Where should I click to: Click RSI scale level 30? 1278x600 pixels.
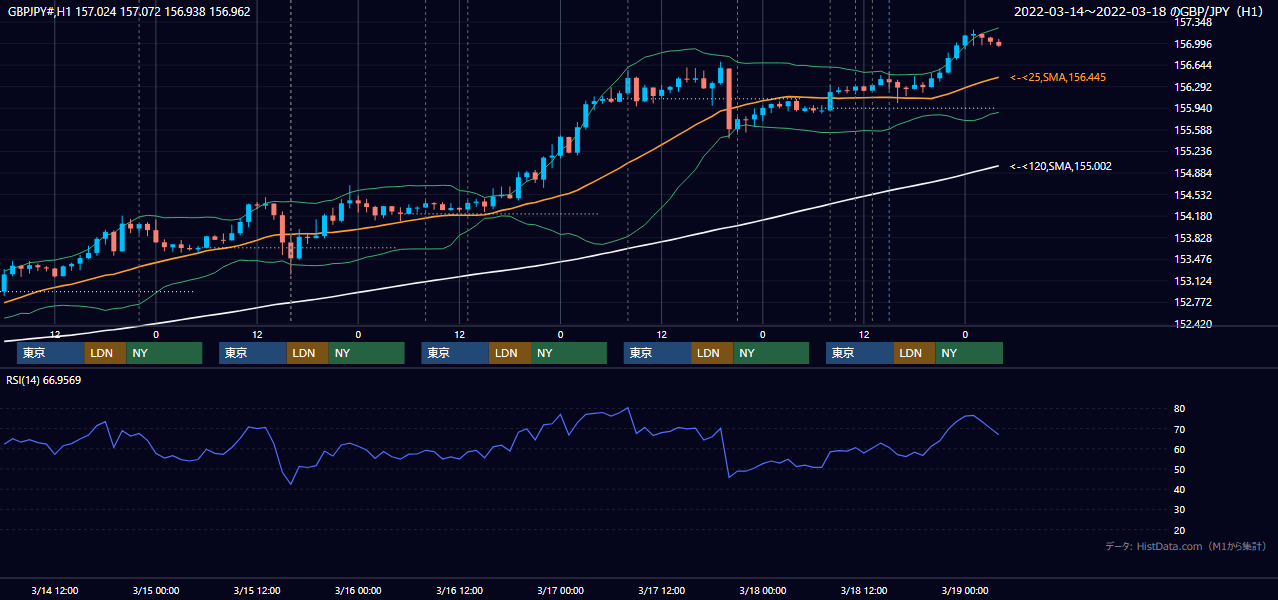[1180, 510]
